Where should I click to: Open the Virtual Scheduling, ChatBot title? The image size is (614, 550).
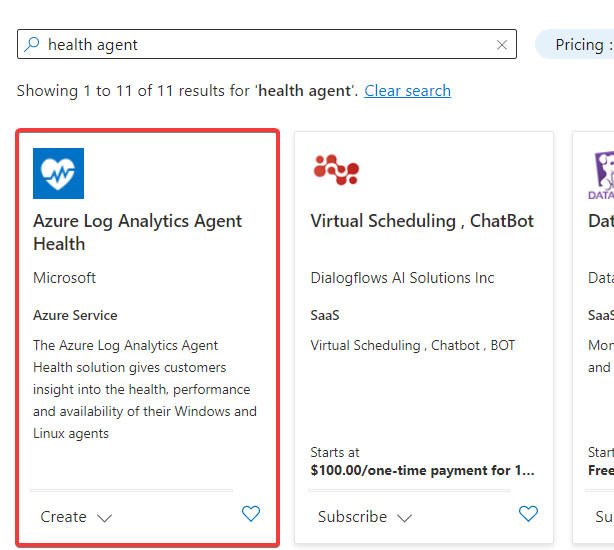pyautogui.click(x=422, y=221)
